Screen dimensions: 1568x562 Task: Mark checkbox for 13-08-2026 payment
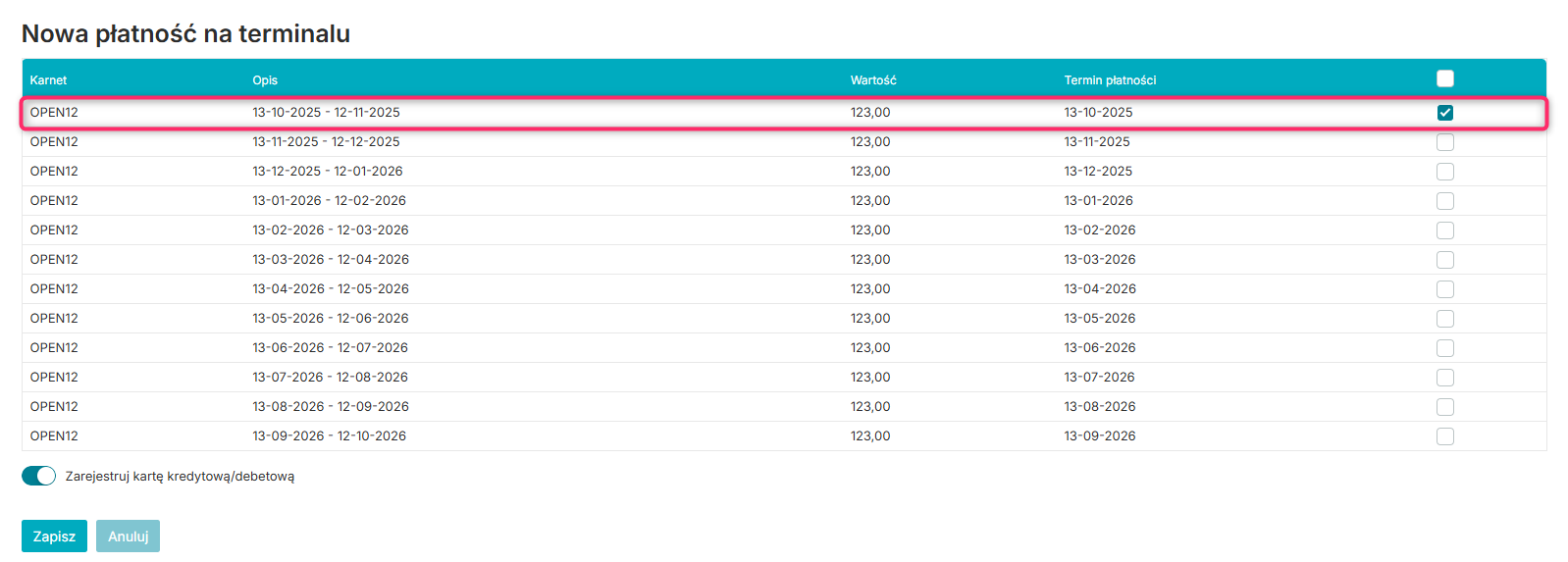tap(1444, 407)
